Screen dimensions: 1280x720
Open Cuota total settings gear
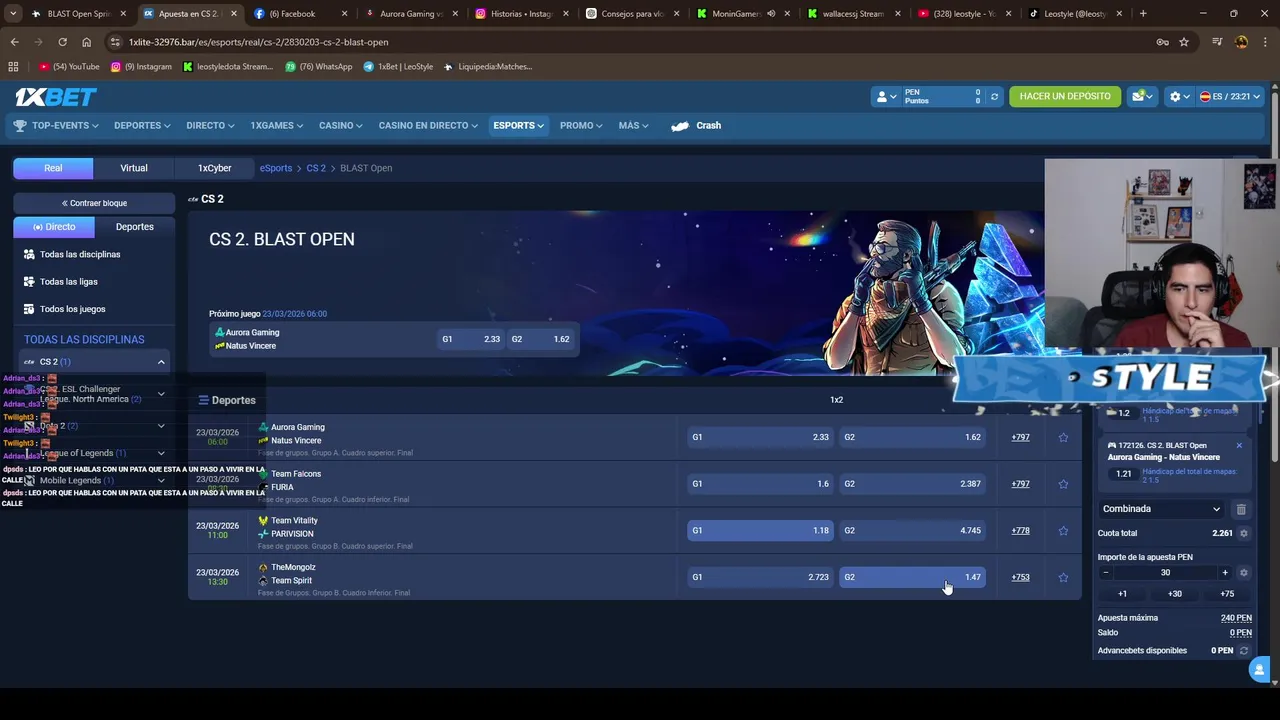point(1244,533)
